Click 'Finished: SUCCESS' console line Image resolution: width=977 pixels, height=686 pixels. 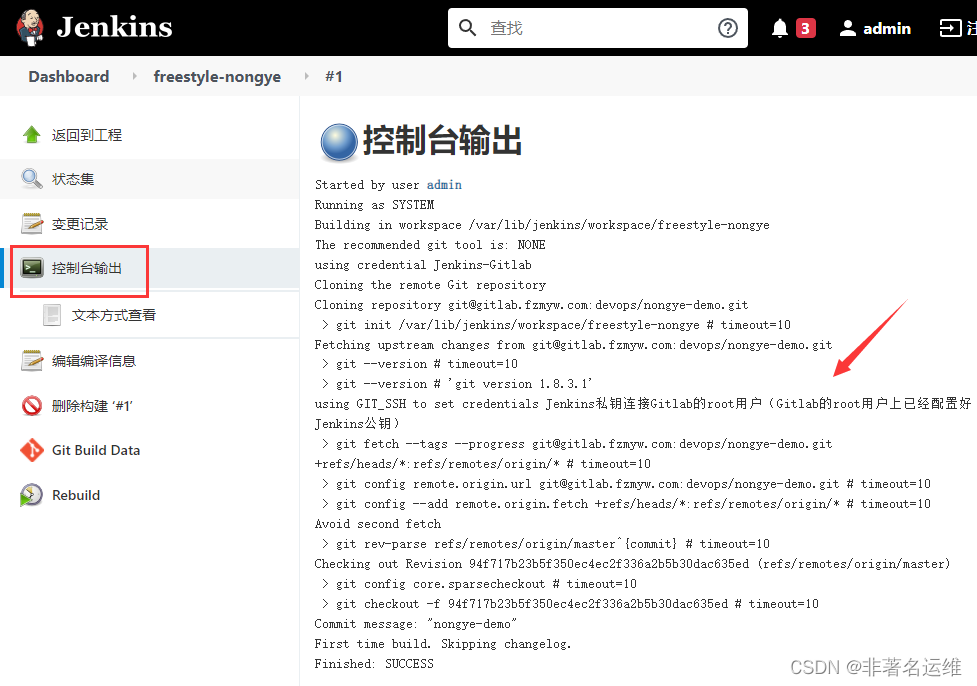pos(374,663)
